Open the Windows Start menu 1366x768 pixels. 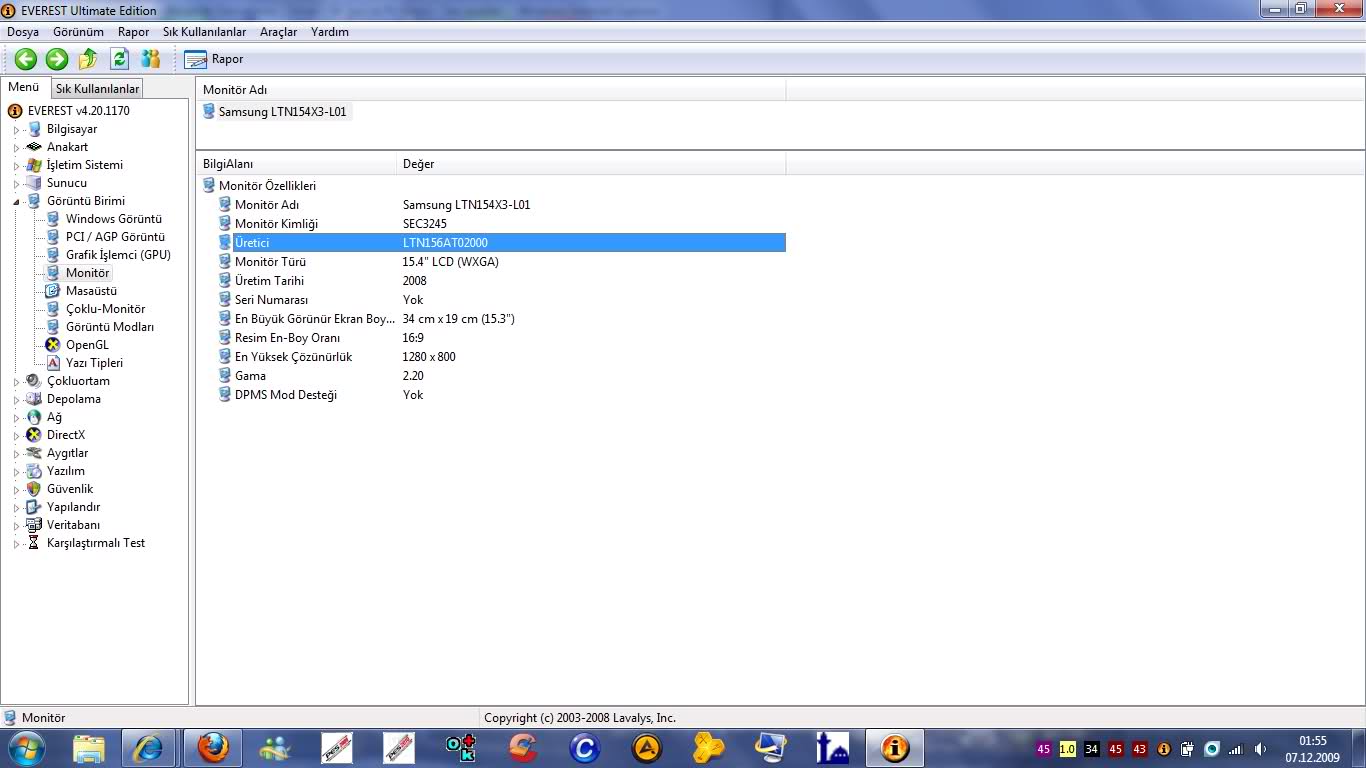pos(26,748)
